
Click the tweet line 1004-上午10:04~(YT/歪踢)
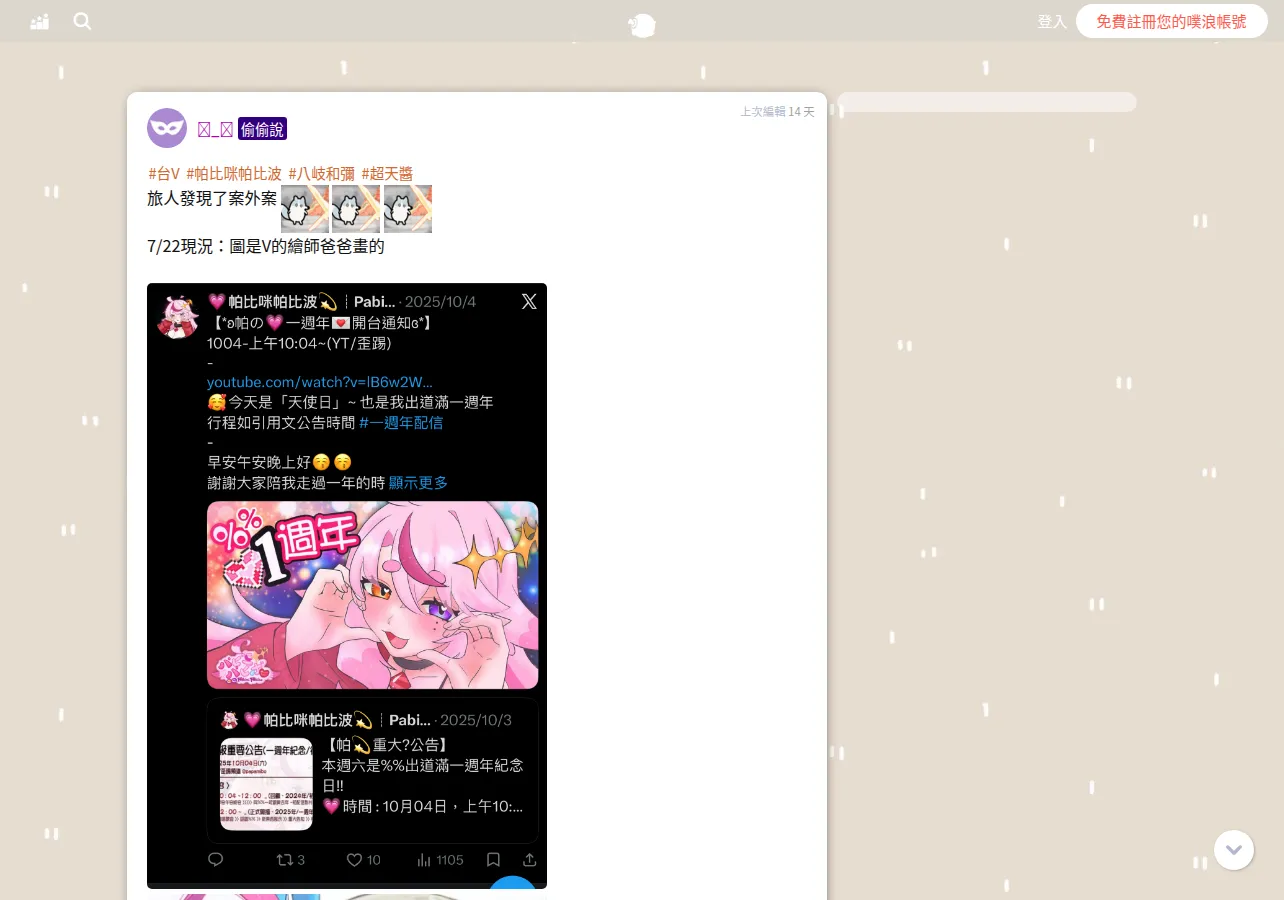tap(299, 343)
